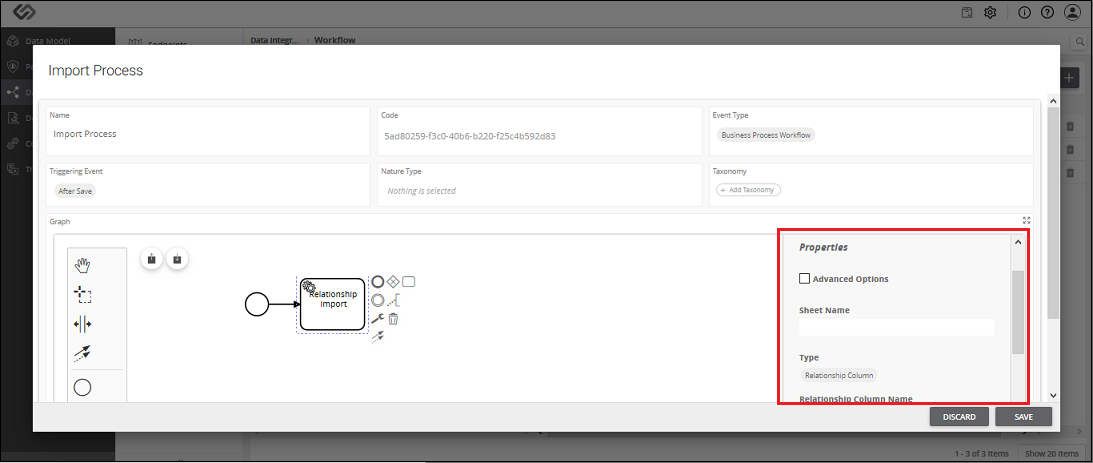
Task: Click the application logo at top left
Action: [x=24, y=13]
